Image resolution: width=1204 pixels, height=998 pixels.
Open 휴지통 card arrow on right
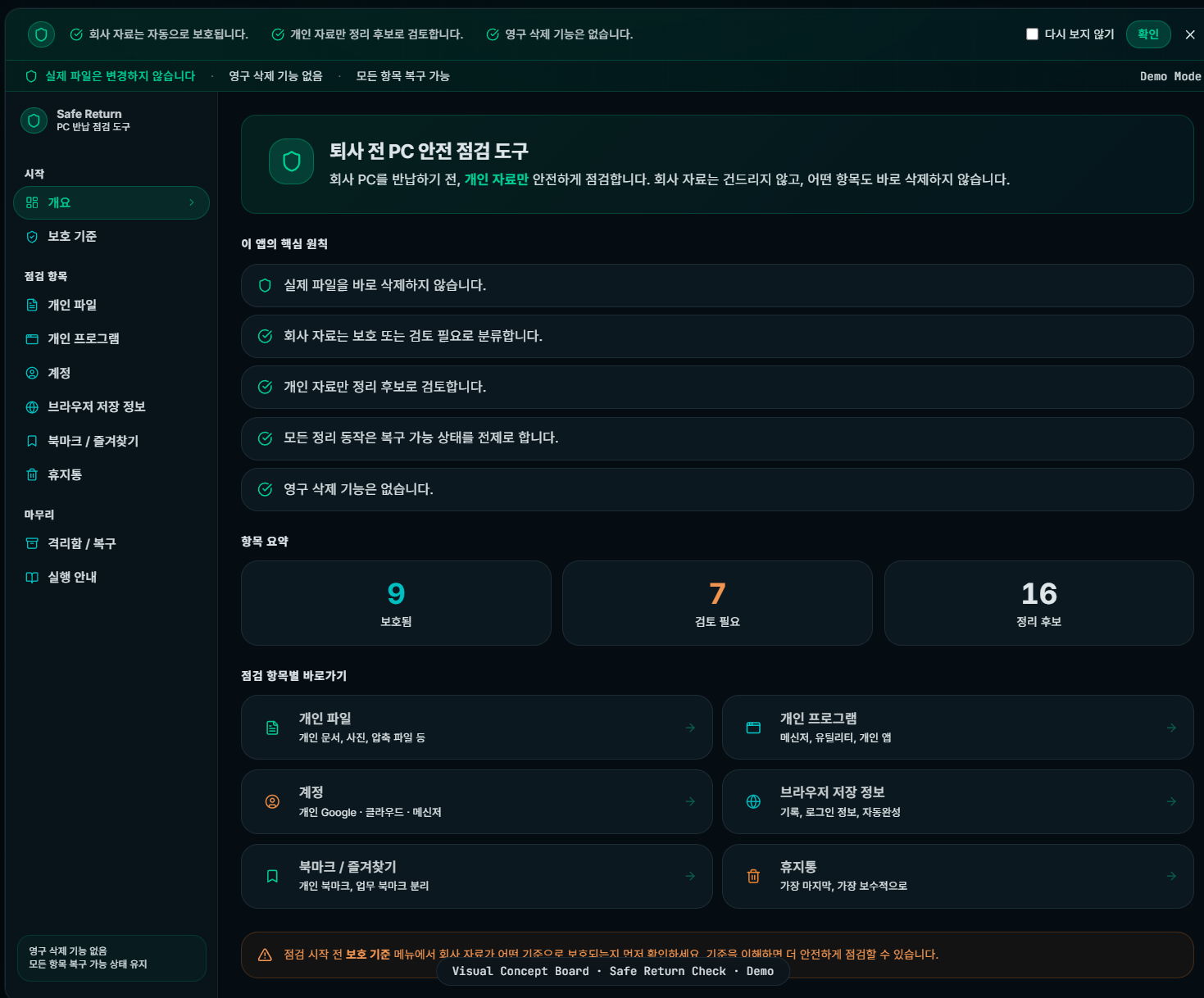click(x=1171, y=876)
